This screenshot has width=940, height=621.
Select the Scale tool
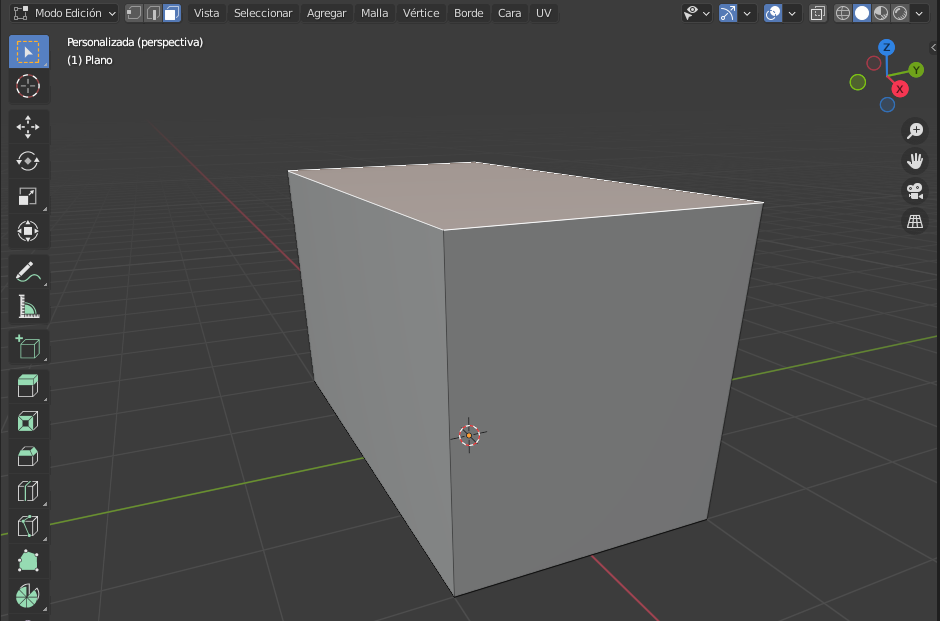click(x=28, y=195)
